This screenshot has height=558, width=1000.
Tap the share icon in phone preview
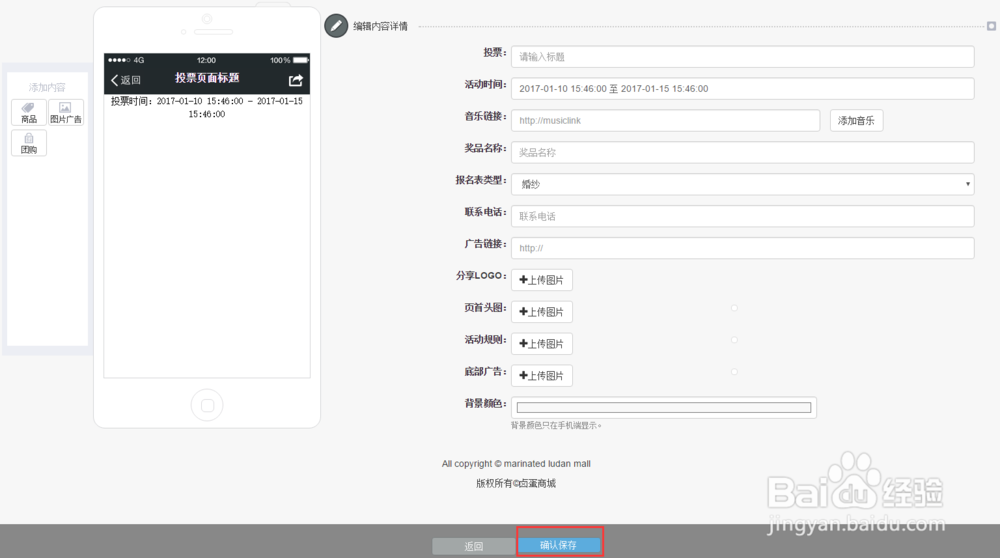[x=295, y=80]
